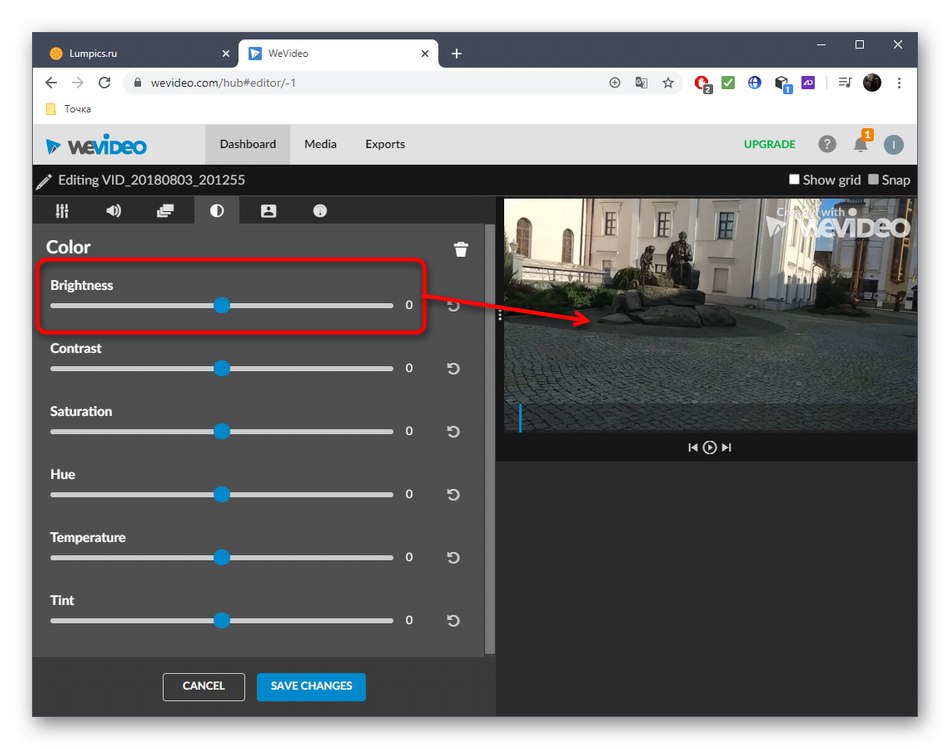Screen dimensions: 950x749
Task: Bookmark the page with the star icon
Action: (667, 83)
